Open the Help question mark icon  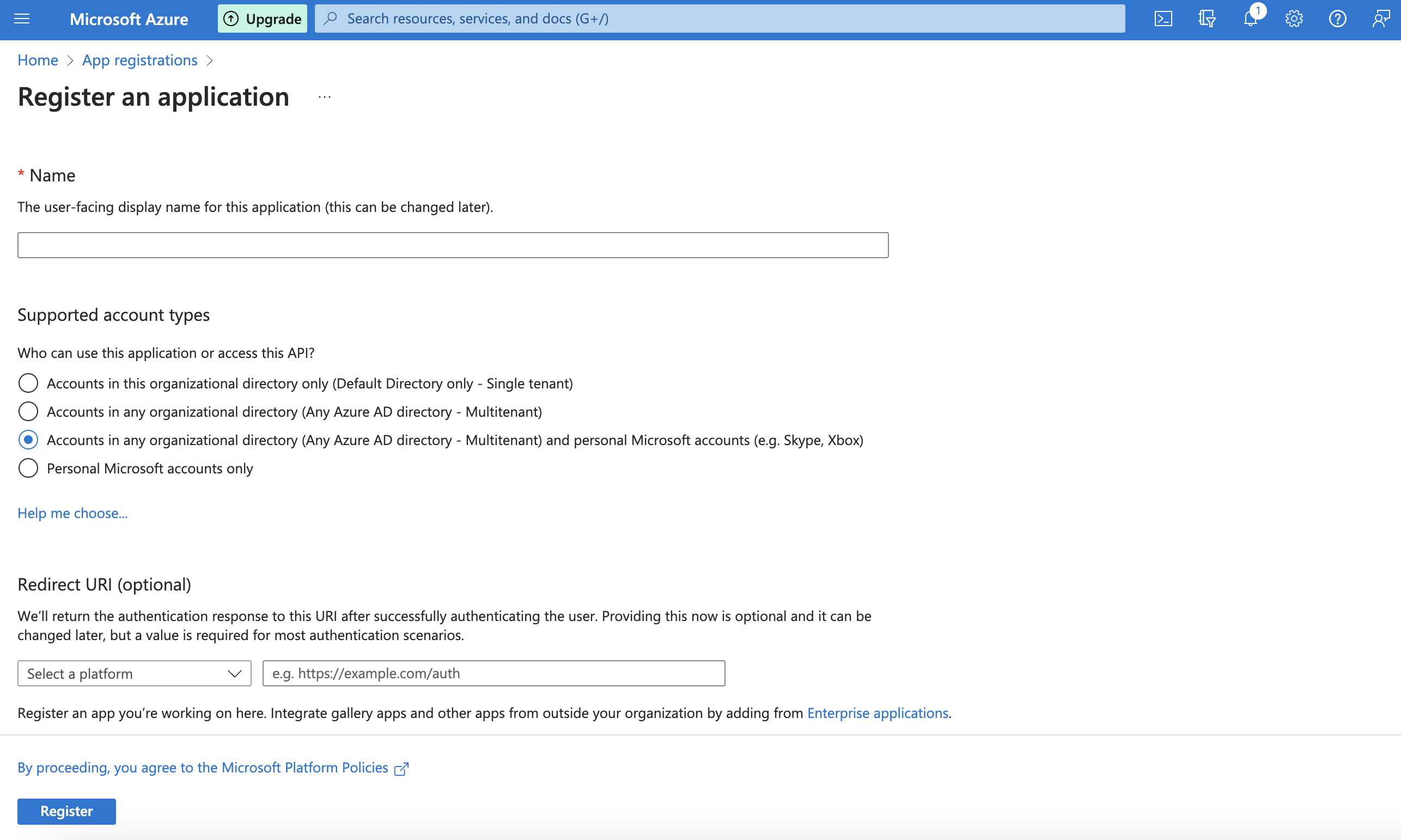pyautogui.click(x=1337, y=19)
